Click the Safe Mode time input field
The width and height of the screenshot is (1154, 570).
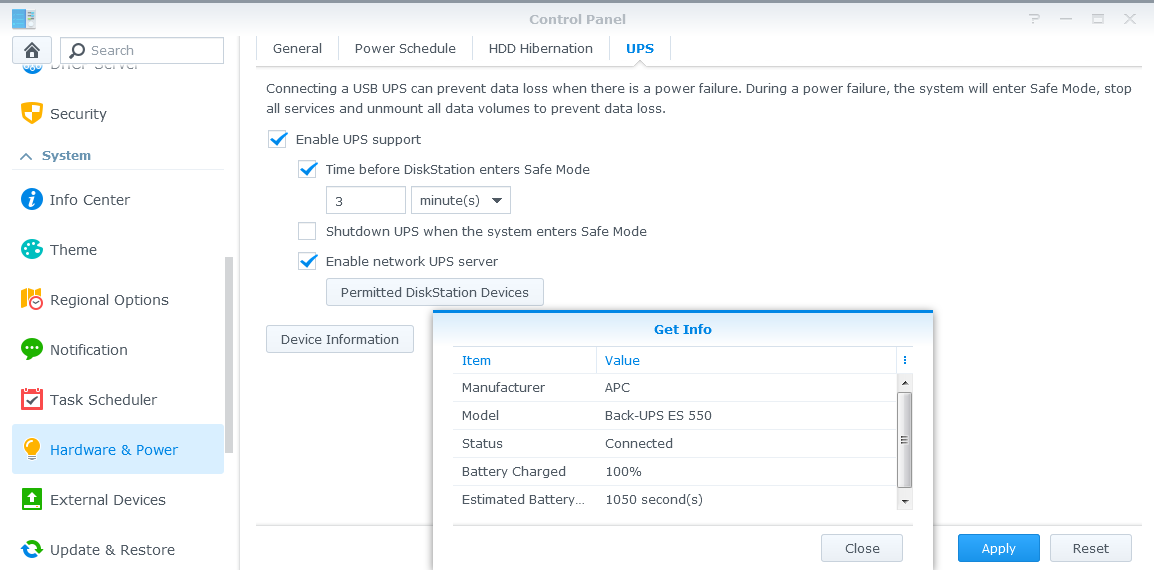pos(365,200)
